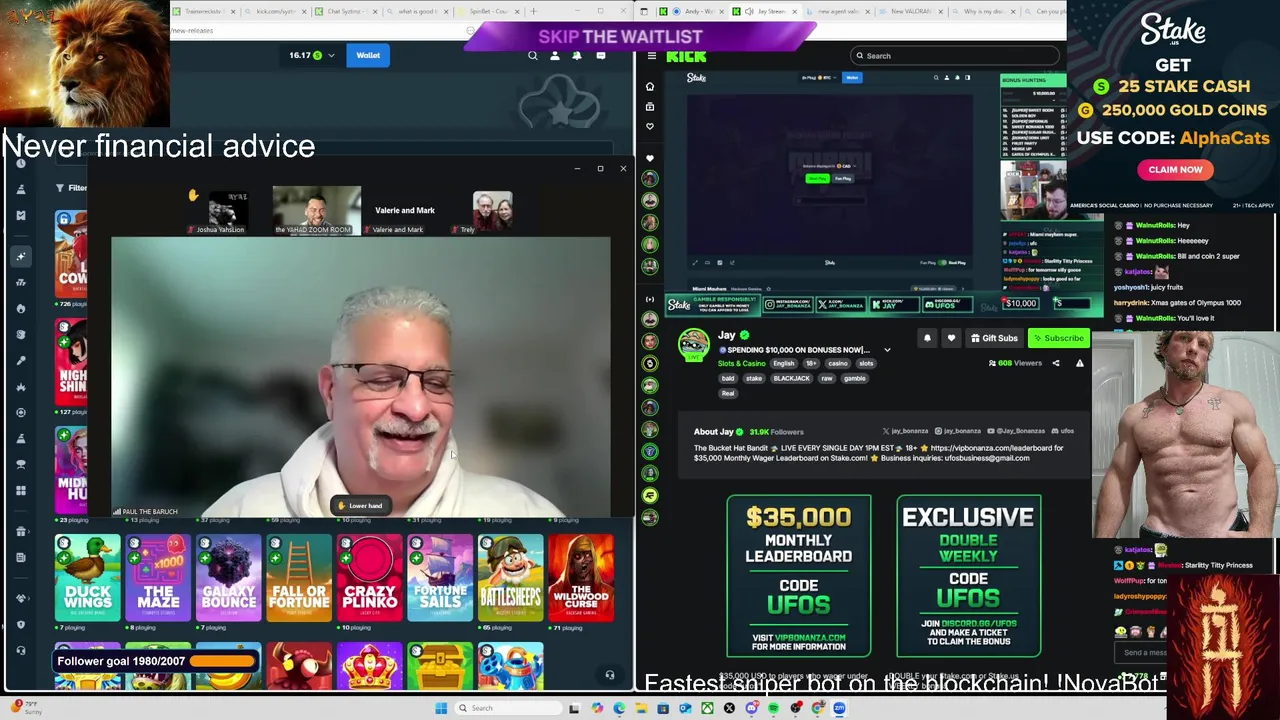Expand the stream title chevron

click(x=887, y=350)
